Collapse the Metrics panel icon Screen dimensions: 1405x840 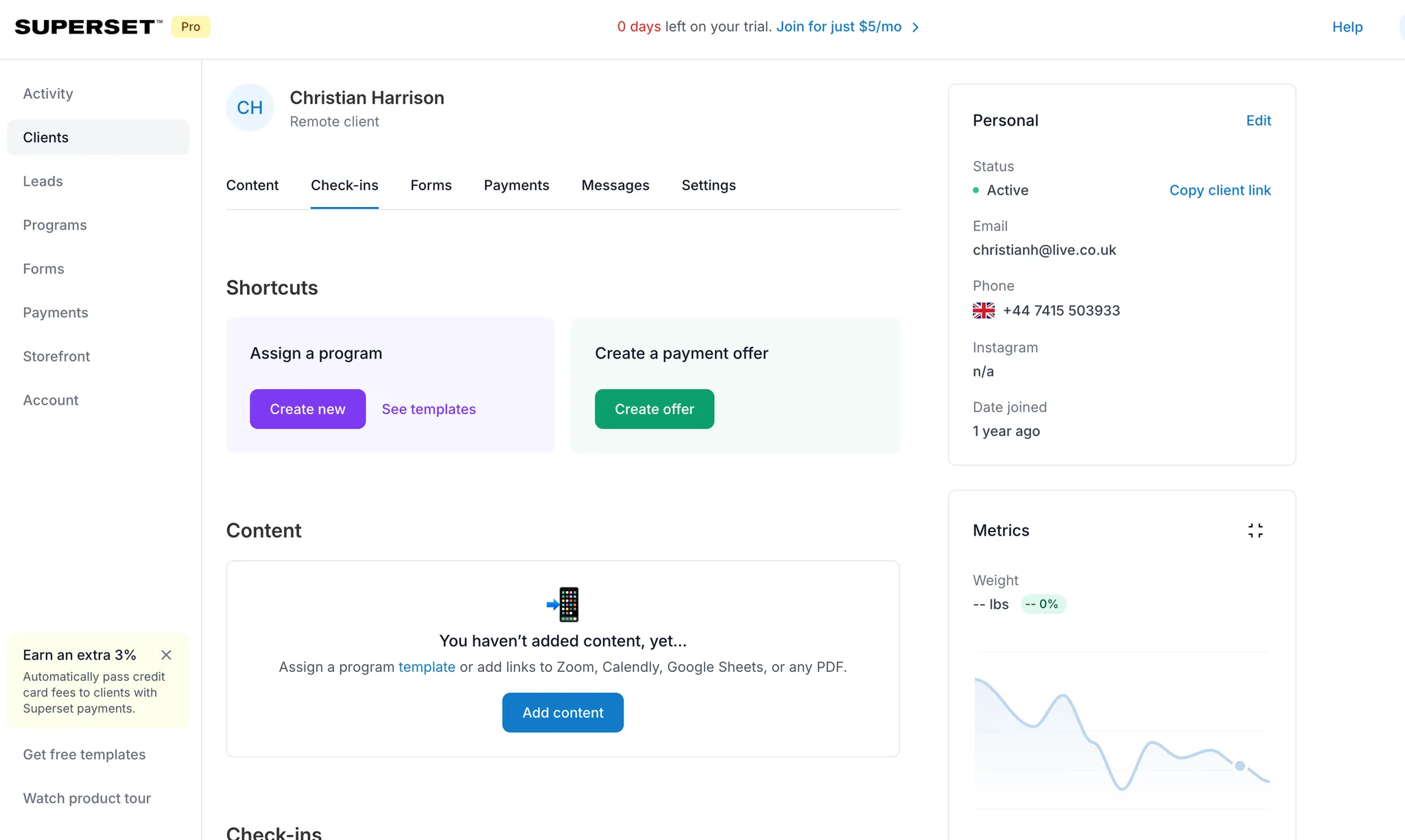1255,530
